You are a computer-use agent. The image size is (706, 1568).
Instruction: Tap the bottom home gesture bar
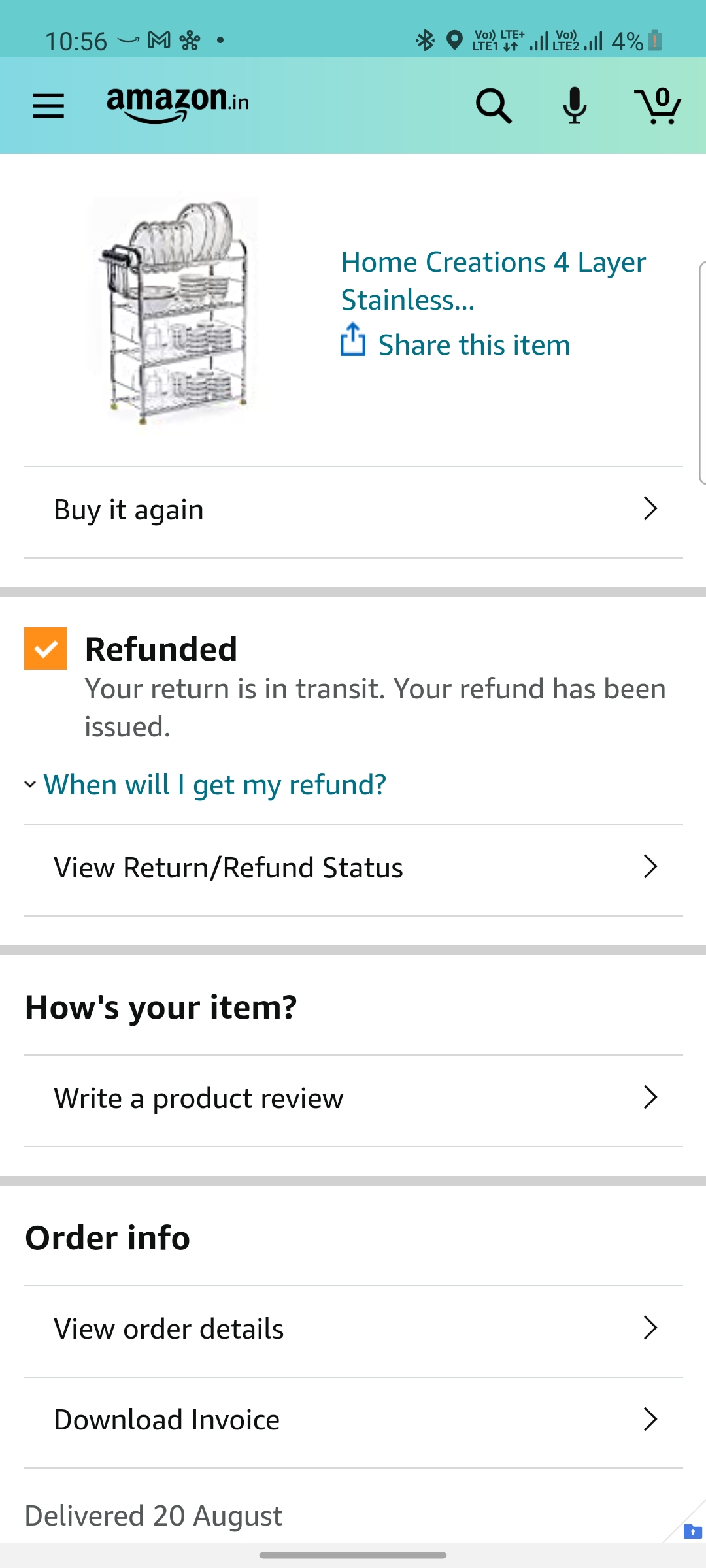tap(353, 1555)
